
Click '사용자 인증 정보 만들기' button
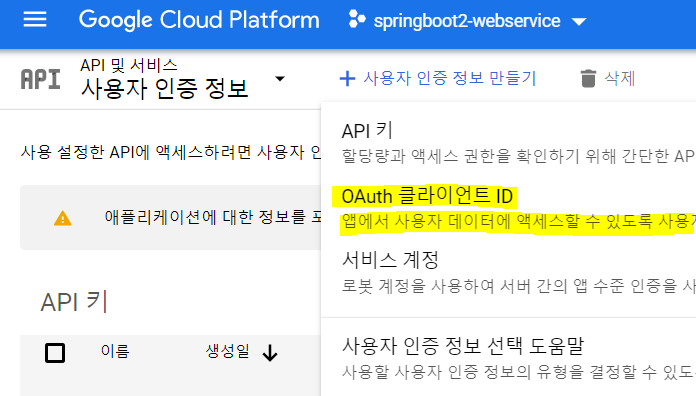tap(438, 79)
